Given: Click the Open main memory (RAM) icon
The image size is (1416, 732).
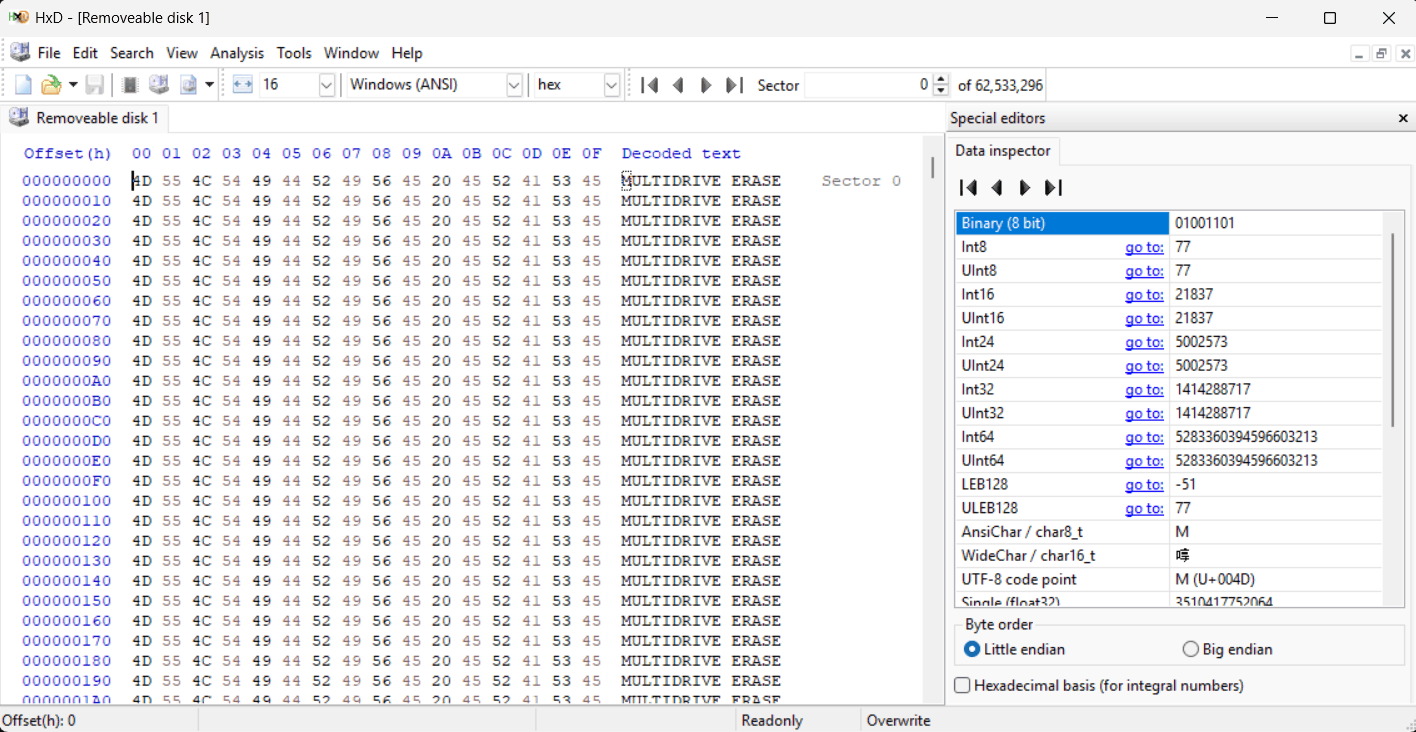Looking at the screenshot, I should pos(130,85).
